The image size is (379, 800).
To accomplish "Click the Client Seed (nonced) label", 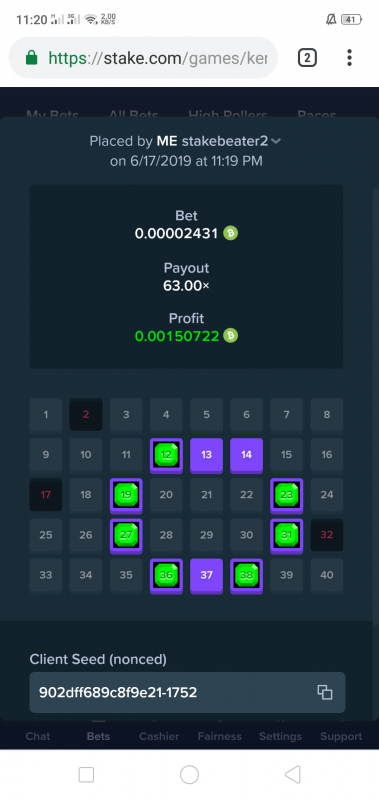I will click(98, 659).
